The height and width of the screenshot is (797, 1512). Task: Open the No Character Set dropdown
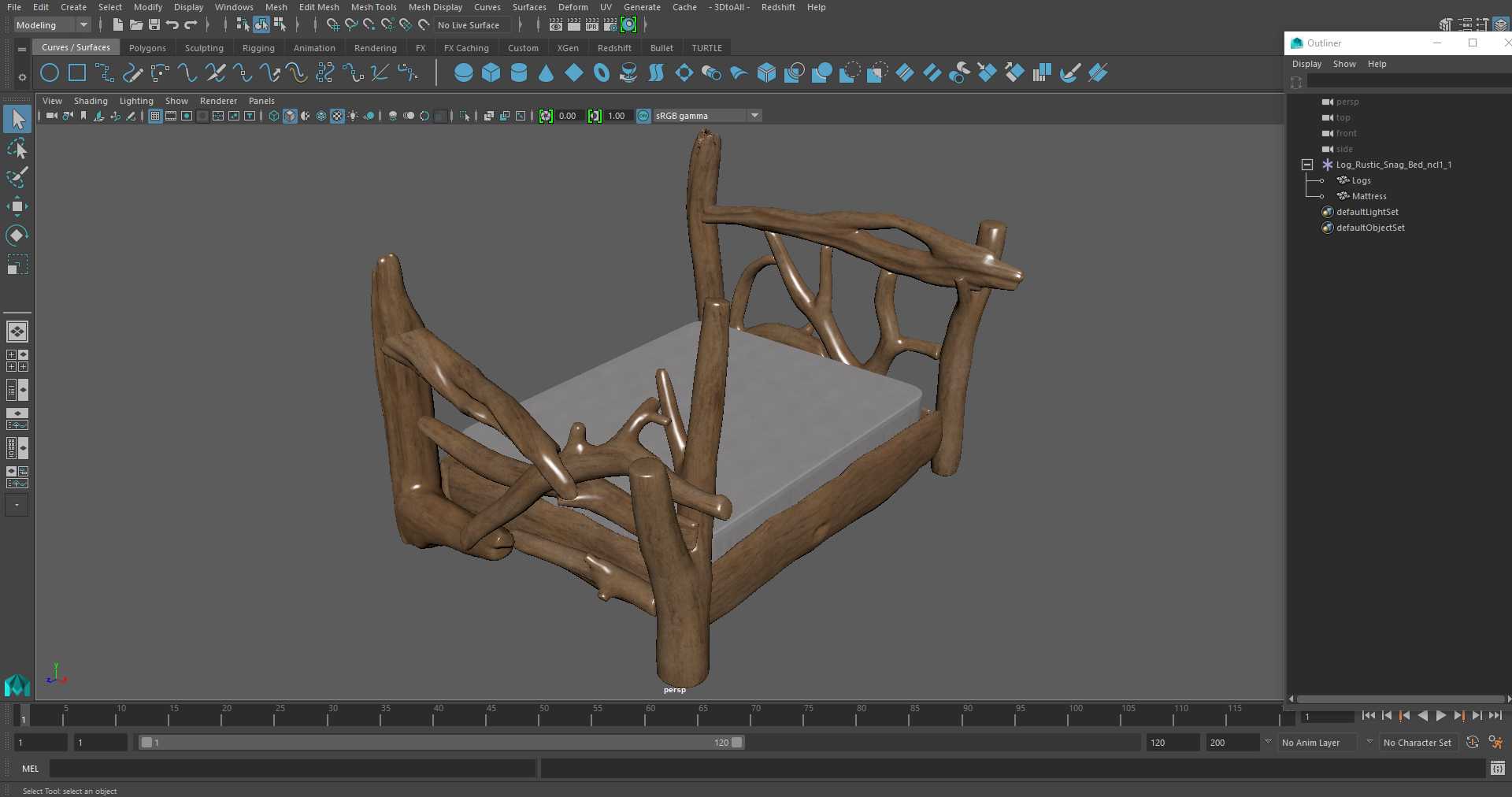(1417, 743)
